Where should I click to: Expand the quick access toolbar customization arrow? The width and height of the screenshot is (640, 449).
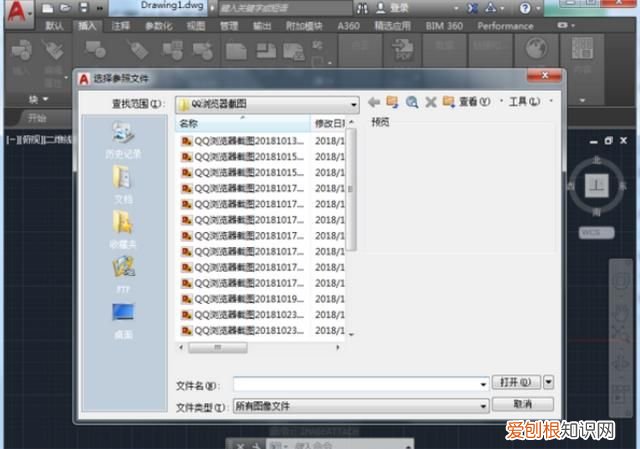tap(100, 8)
